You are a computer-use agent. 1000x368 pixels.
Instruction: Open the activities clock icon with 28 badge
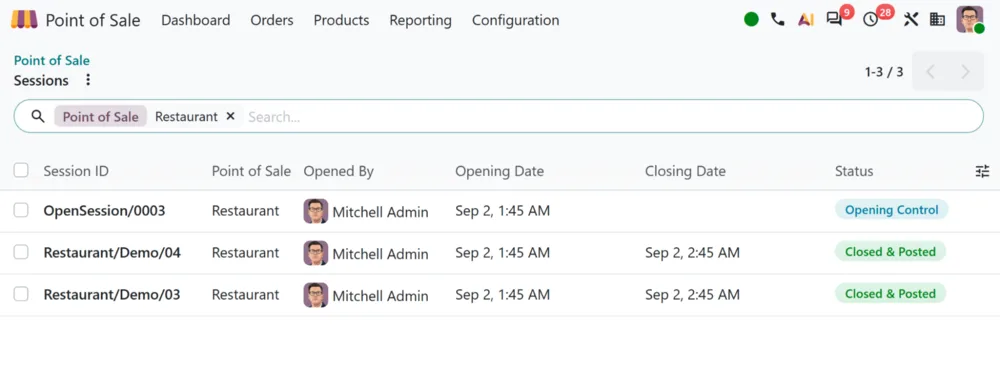coord(871,20)
